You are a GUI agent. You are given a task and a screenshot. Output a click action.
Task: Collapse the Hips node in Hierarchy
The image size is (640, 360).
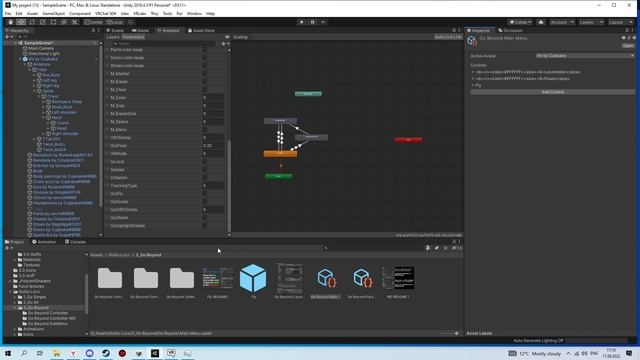(29, 70)
